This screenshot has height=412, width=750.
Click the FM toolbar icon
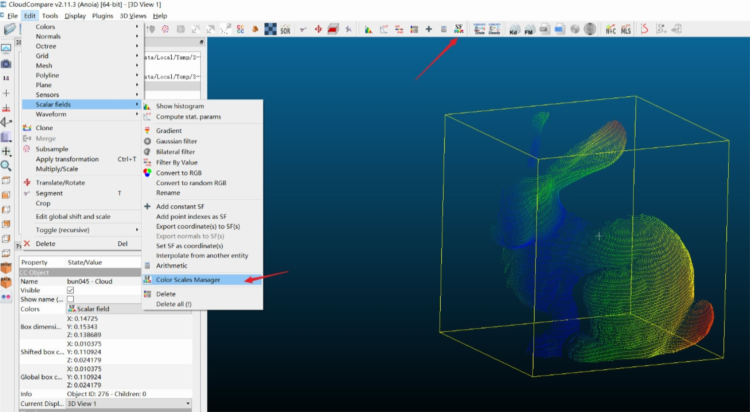(529, 30)
